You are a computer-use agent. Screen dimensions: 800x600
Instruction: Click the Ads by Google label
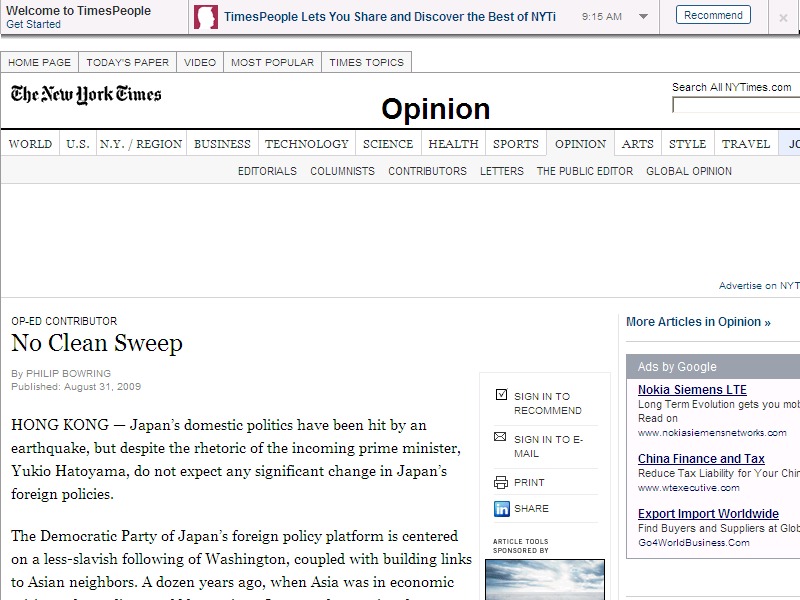677,367
